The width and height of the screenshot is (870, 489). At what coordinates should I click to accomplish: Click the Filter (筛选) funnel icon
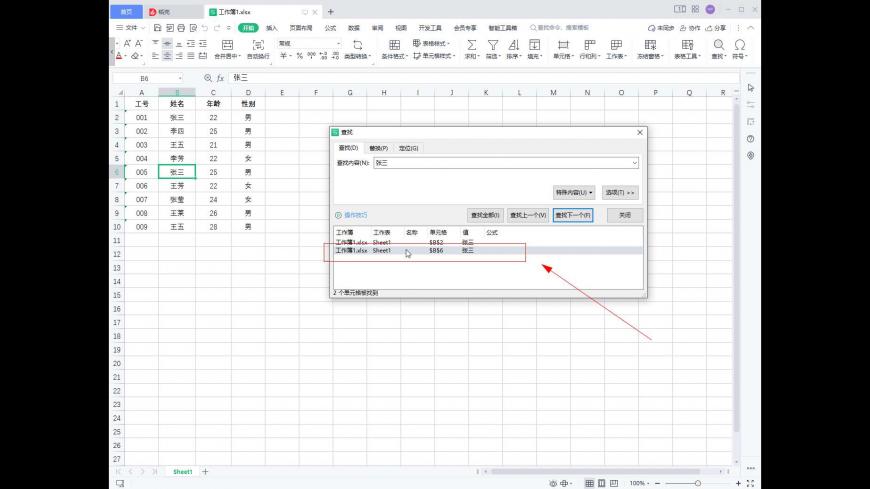[493, 45]
